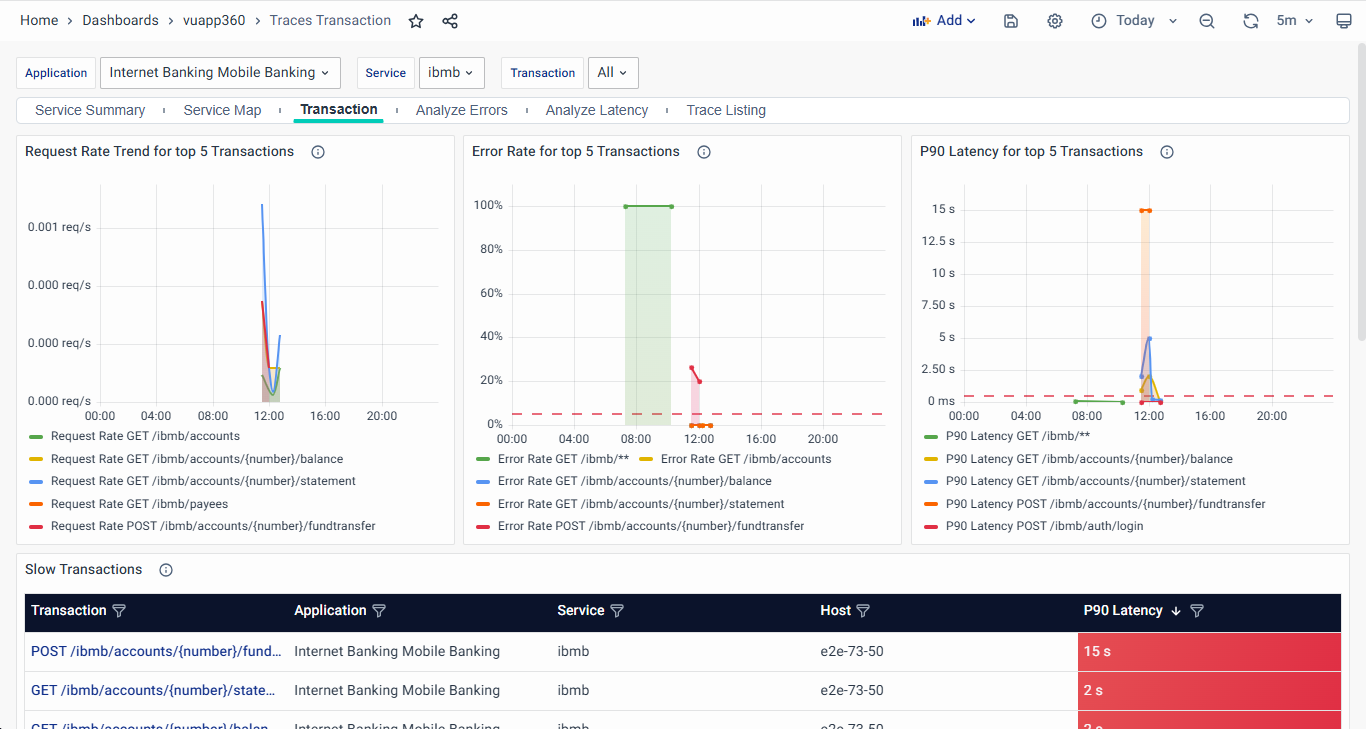The width and height of the screenshot is (1366, 729).
Task: Filter the Transaction column
Action: pos(119,611)
